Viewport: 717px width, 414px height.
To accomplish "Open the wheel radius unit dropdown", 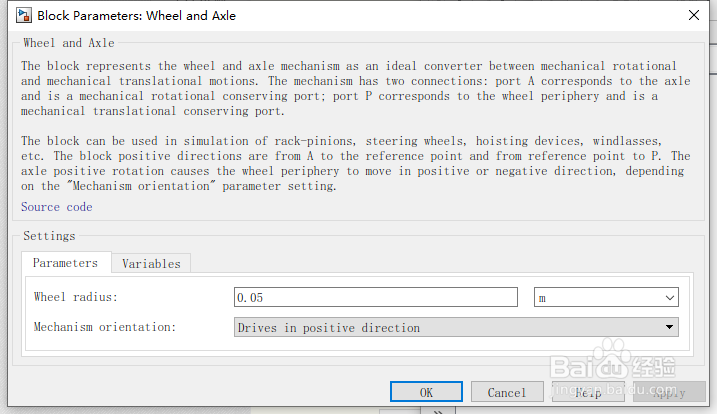I will (x=606, y=297).
